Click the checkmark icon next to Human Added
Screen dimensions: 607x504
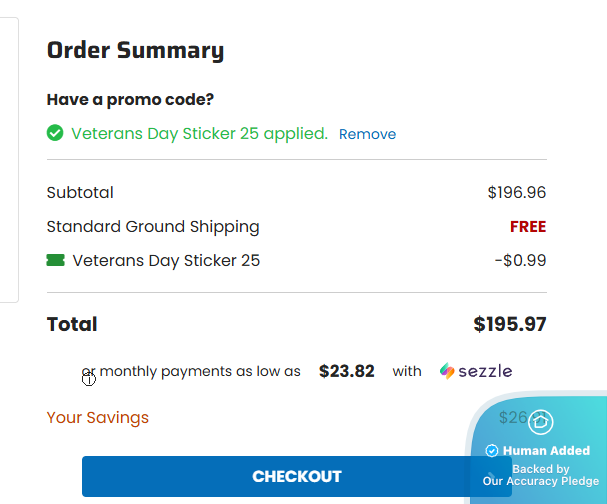pyautogui.click(x=492, y=451)
